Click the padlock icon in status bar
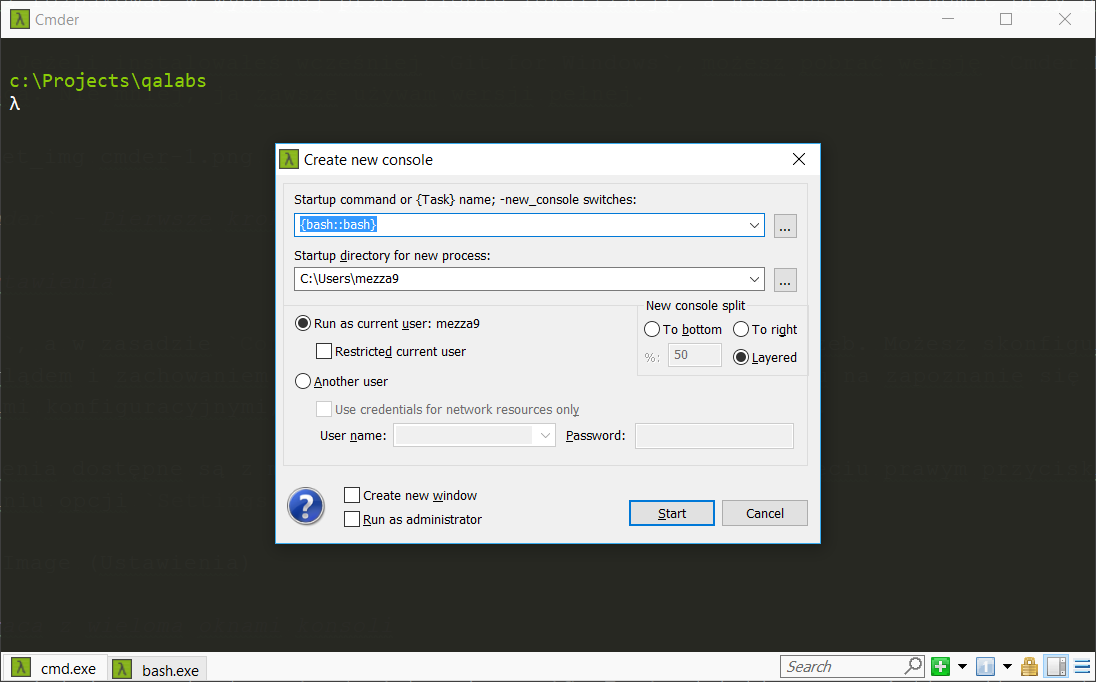 1029,667
